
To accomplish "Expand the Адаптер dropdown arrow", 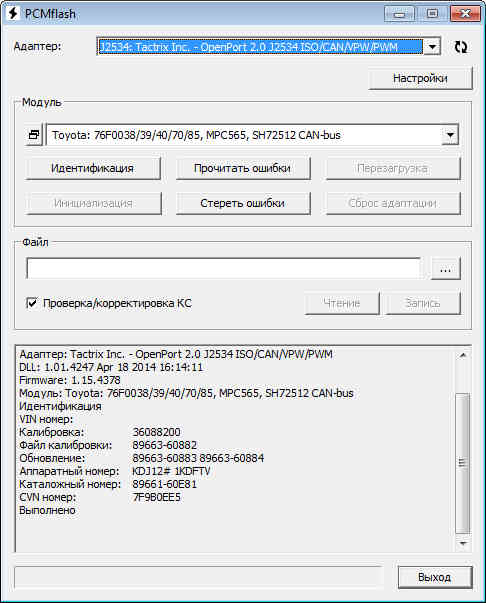I will 432,47.
